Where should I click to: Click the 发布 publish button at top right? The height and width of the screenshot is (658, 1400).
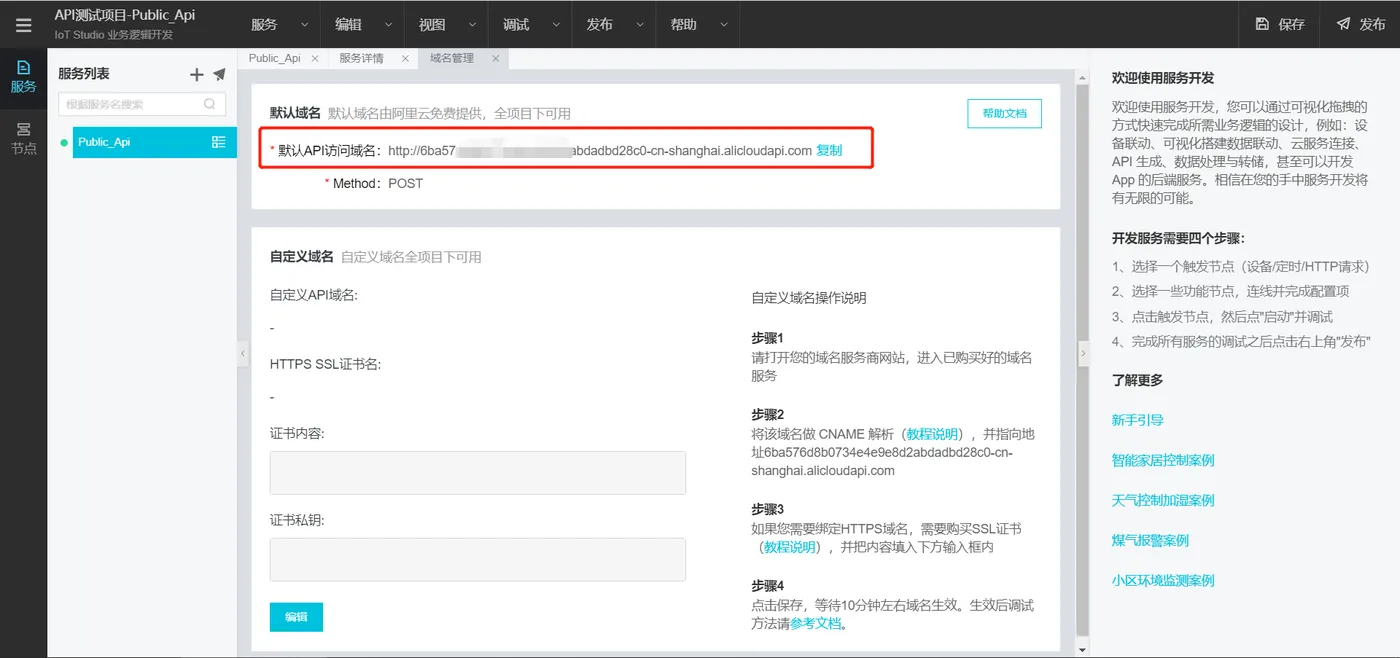click(1360, 24)
